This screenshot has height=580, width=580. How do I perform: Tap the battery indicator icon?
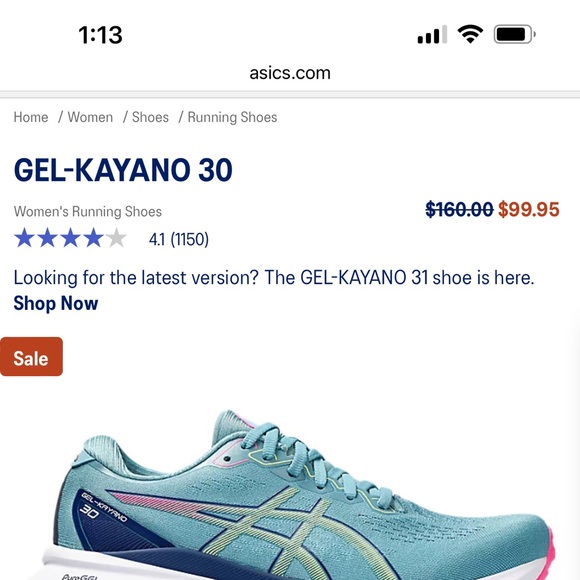(x=515, y=34)
